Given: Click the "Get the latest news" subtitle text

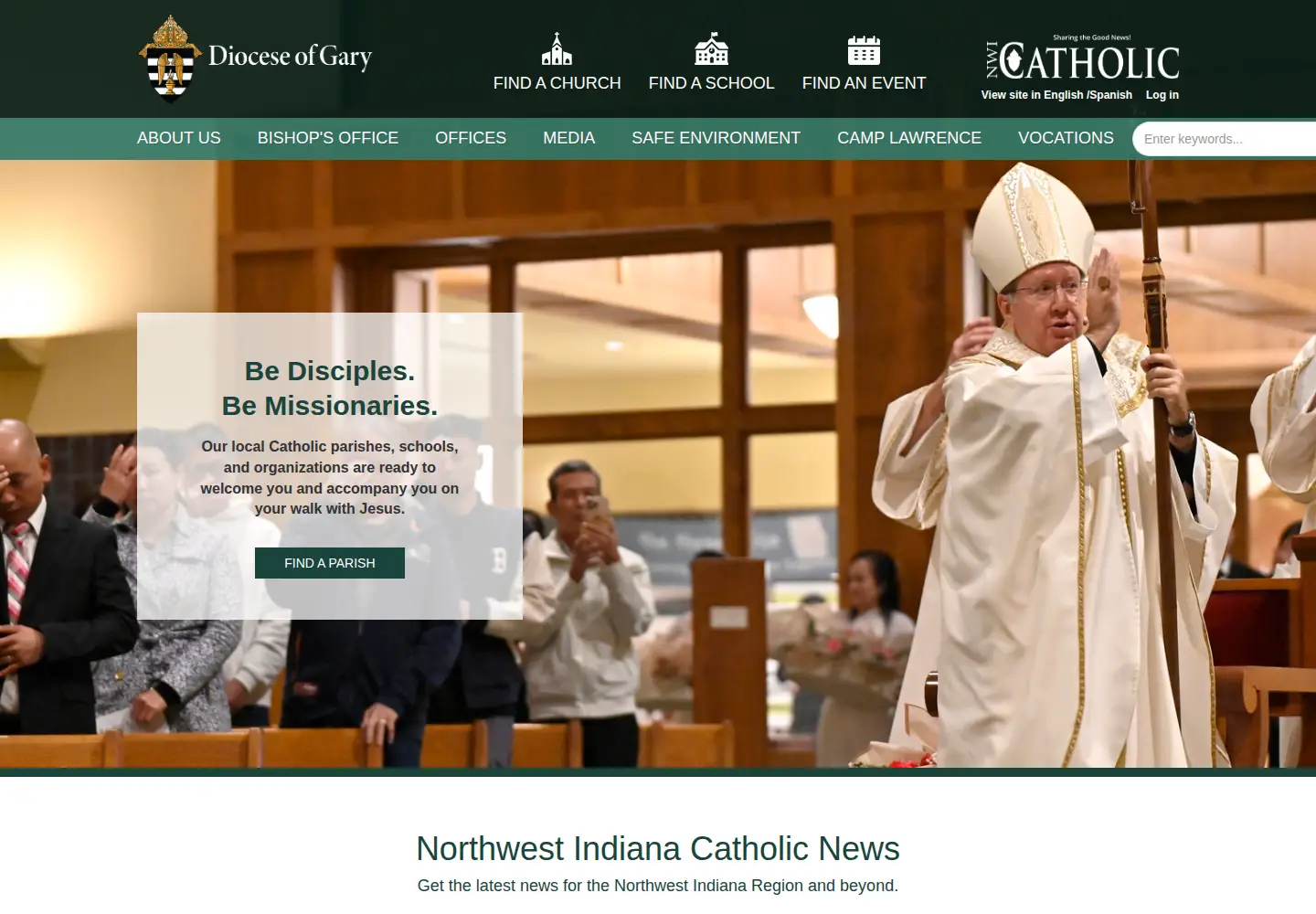Looking at the screenshot, I should coord(658,886).
